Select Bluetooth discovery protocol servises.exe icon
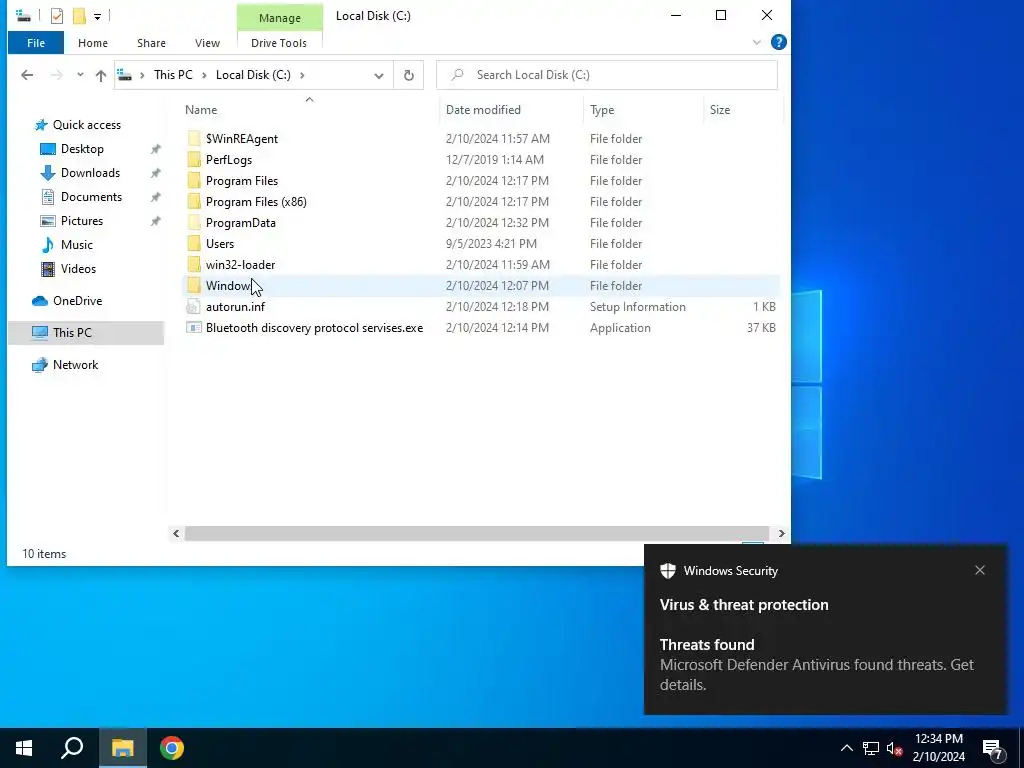Image resolution: width=1024 pixels, height=768 pixels. click(194, 328)
